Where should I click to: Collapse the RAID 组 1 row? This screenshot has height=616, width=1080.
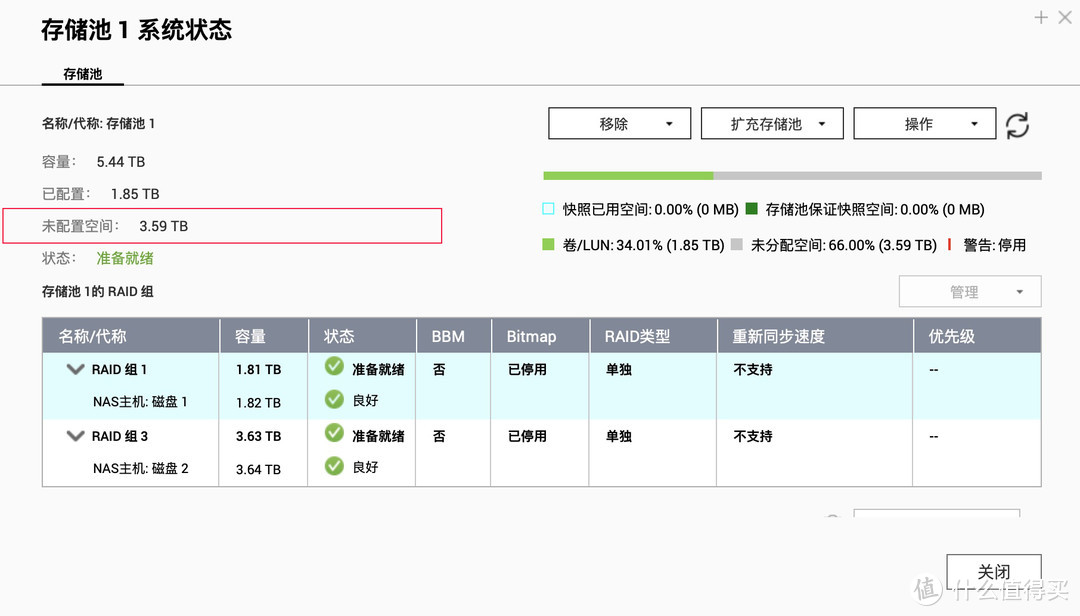(x=75, y=368)
